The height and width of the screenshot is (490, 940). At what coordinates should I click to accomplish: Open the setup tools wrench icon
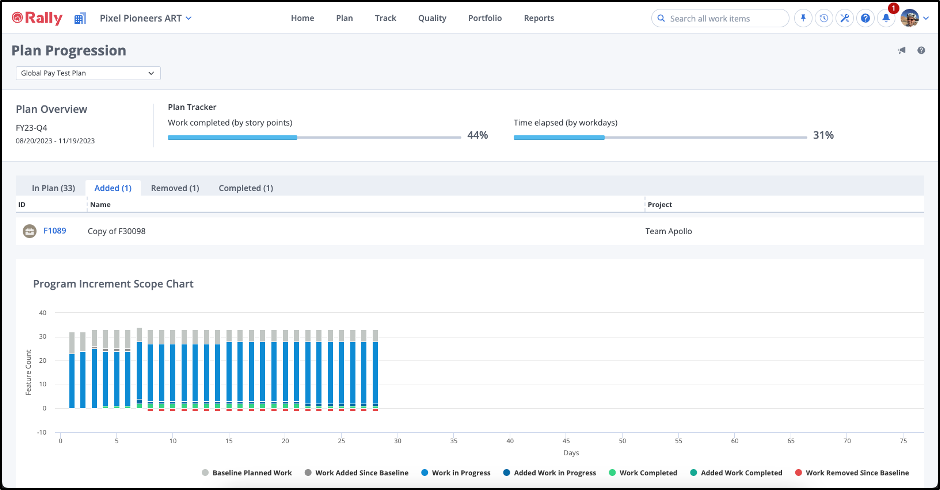point(844,18)
